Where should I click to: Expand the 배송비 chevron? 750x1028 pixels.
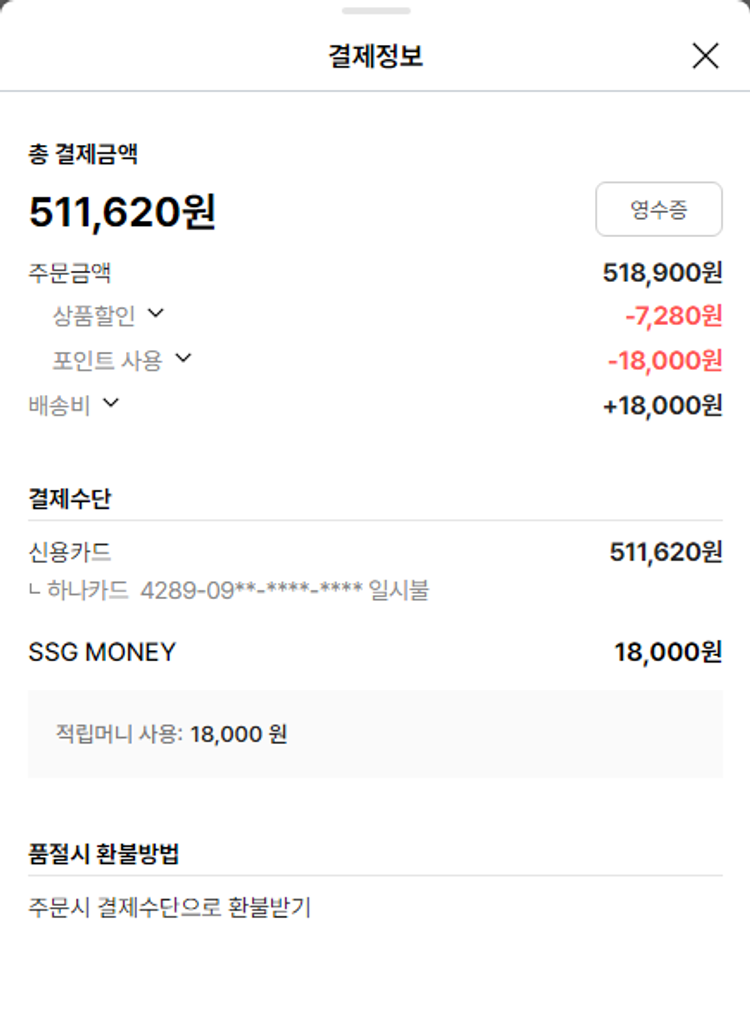coord(111,403)
